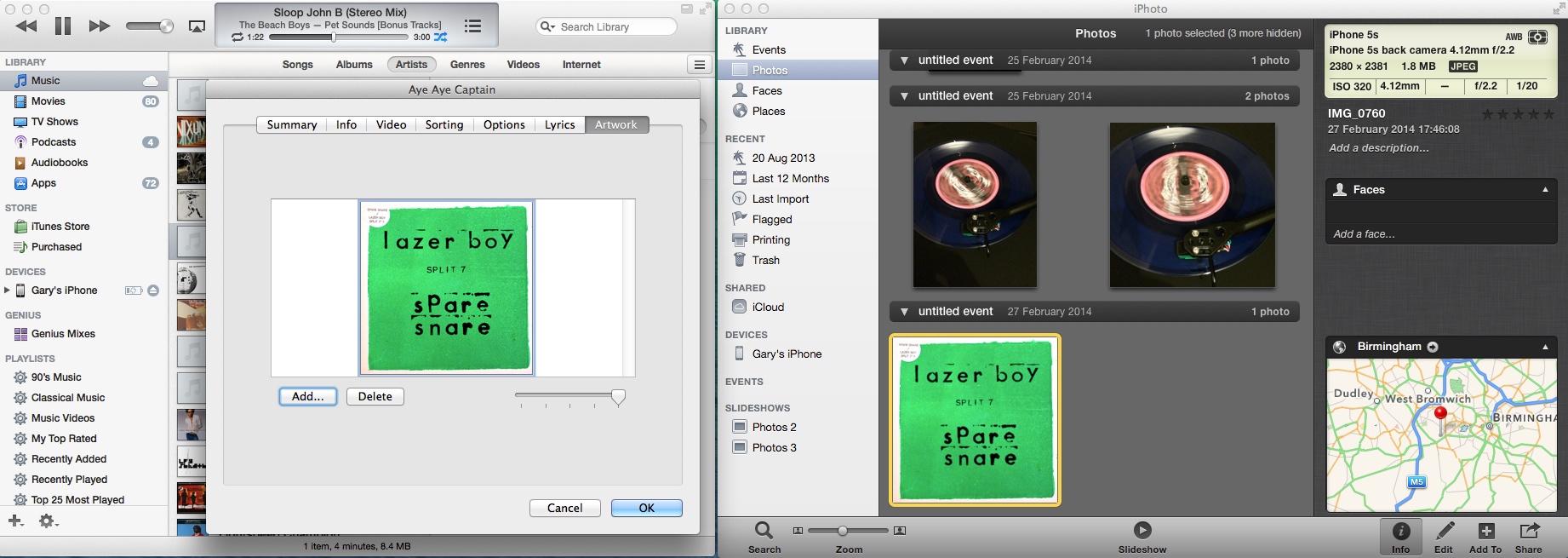
Task: Collapse the untitled event with 2 photos
Action: click(904, 96)
